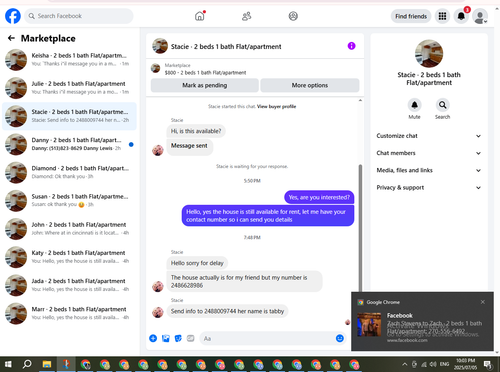This screenshot has height=372, width=500.
Task: Open the Friends icon in top navigation
Action: pos(246,16)
